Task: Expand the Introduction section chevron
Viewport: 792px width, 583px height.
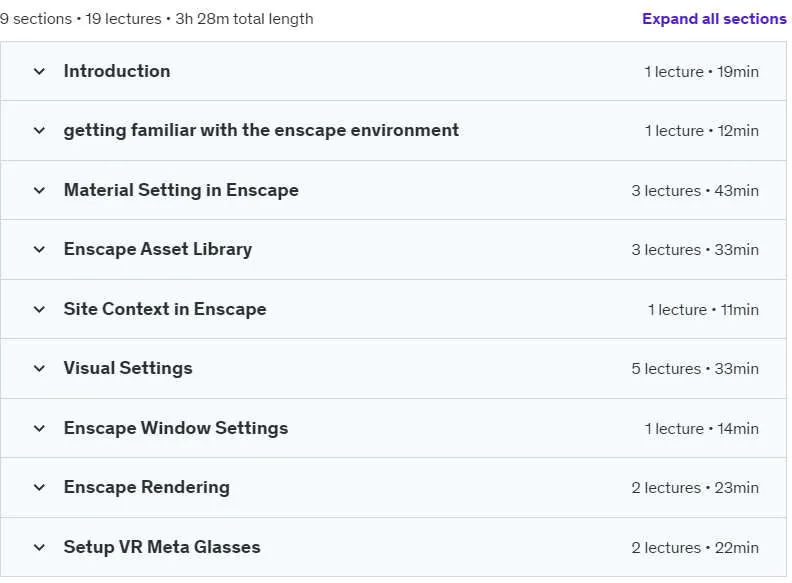Action: click(x=39, y=72)
